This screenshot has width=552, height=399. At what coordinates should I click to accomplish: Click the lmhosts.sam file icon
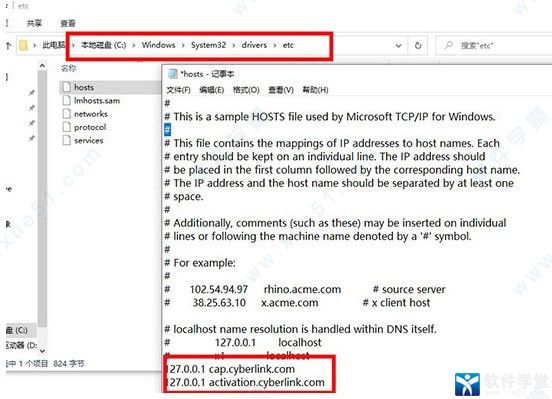(x=67, y=100)
